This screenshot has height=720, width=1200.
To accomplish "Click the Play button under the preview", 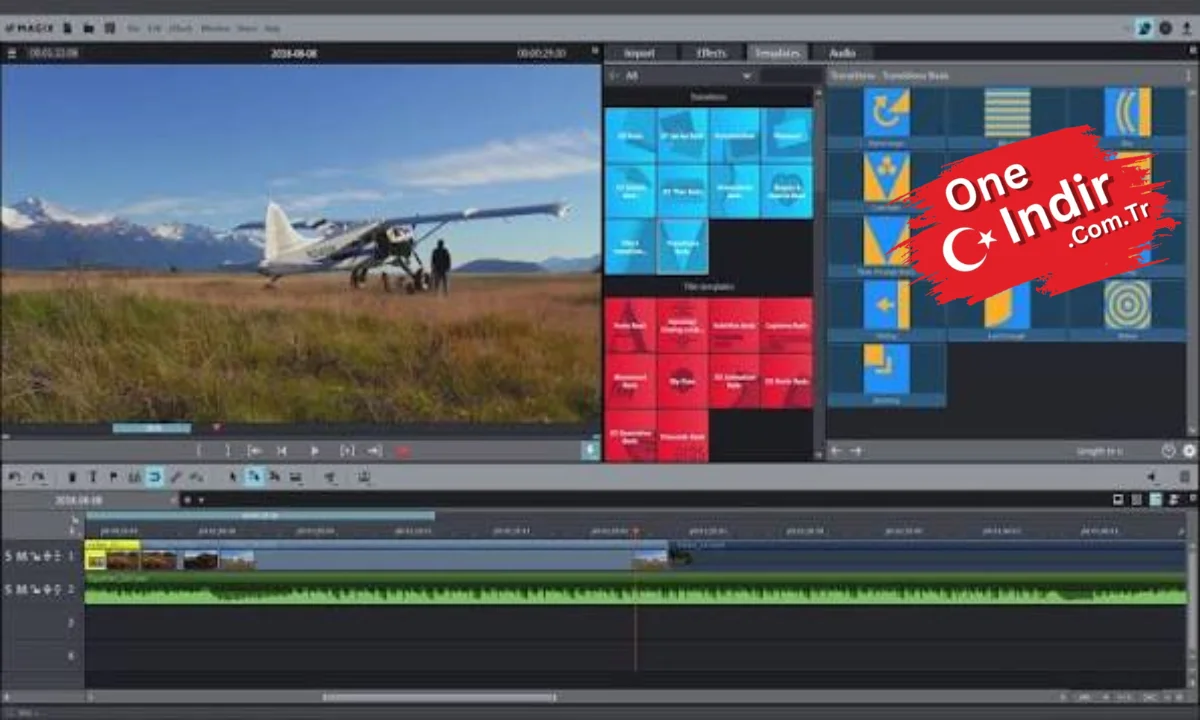I will point(314,451).
